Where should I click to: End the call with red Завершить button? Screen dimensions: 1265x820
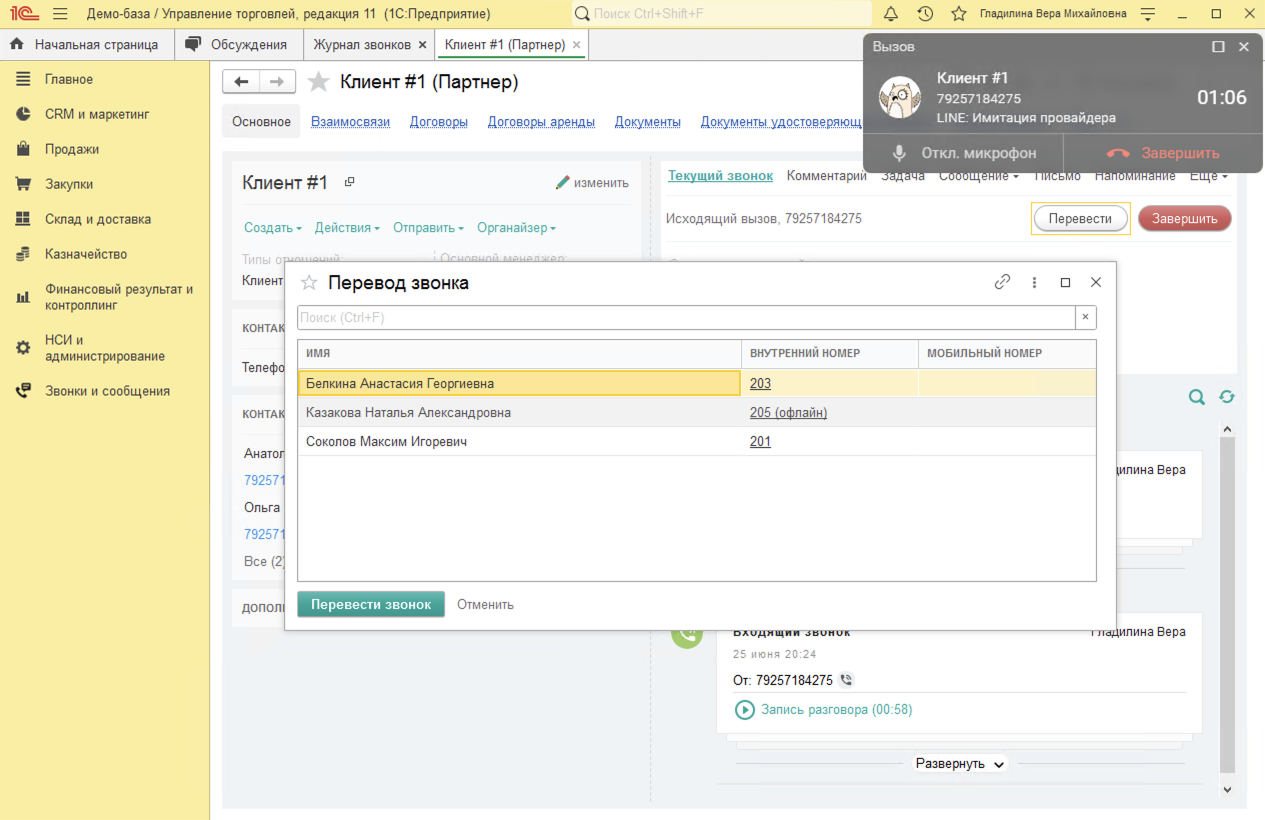[1184, 218]
